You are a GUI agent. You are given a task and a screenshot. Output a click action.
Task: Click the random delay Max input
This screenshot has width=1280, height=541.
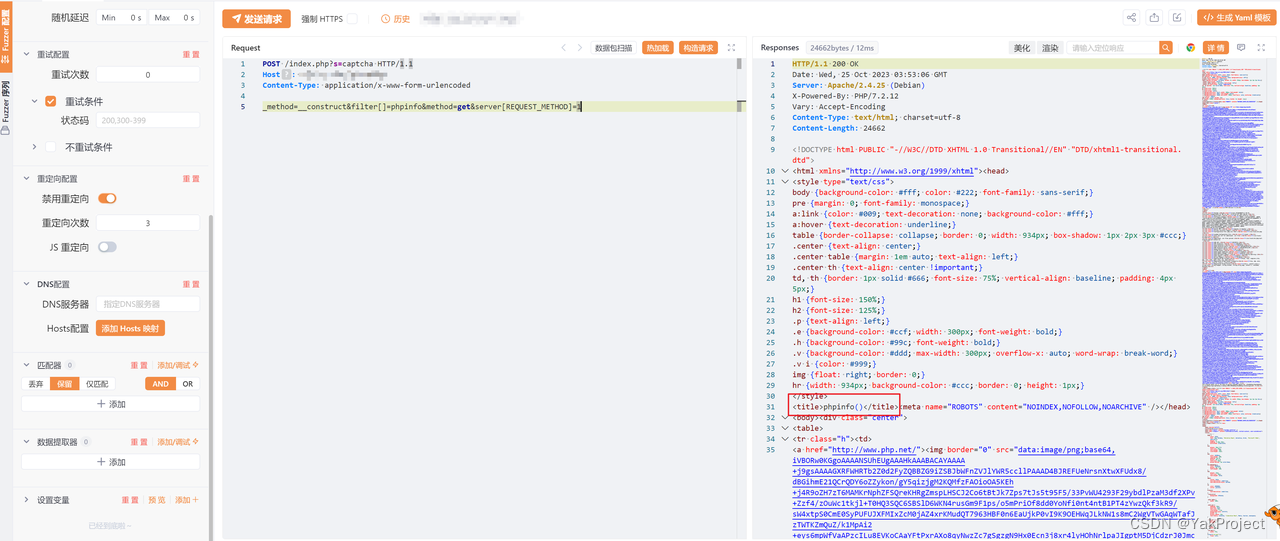point(174,17)
